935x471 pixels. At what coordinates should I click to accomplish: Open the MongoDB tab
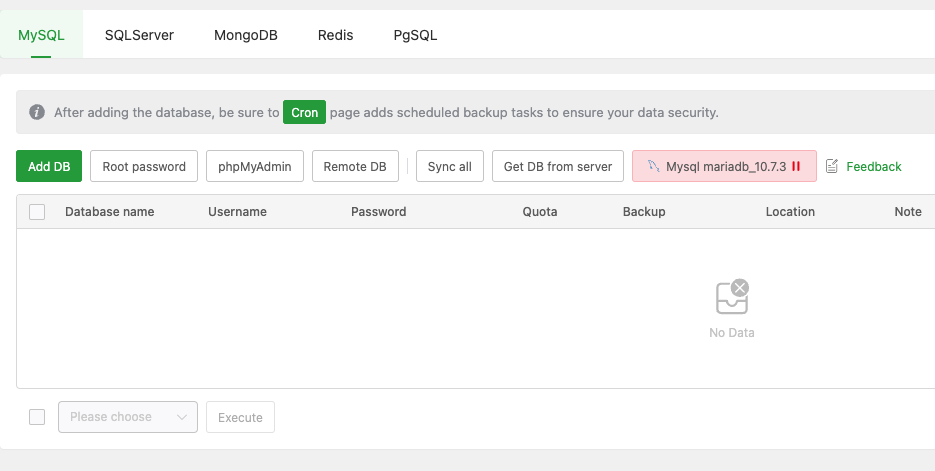(245, 35)
